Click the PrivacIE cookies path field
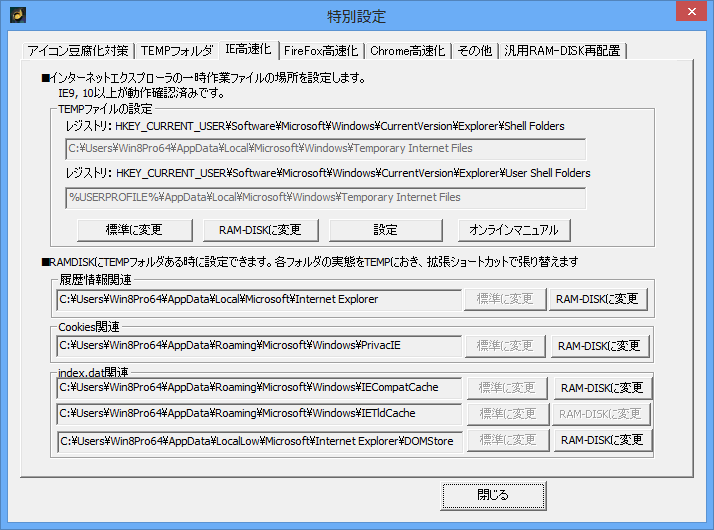This screenshot has height=530, width=714. point(258,346)
